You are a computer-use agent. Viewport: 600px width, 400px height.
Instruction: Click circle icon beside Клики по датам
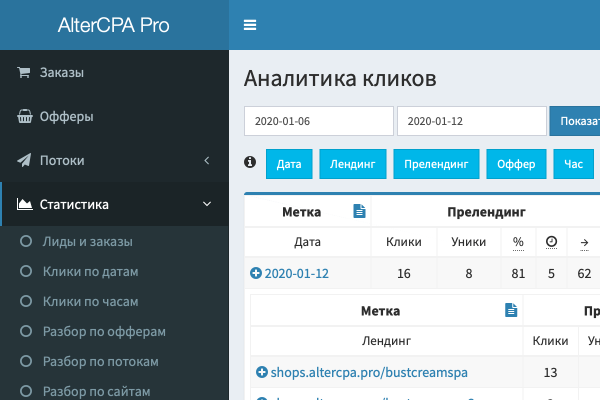coord(26,271)
